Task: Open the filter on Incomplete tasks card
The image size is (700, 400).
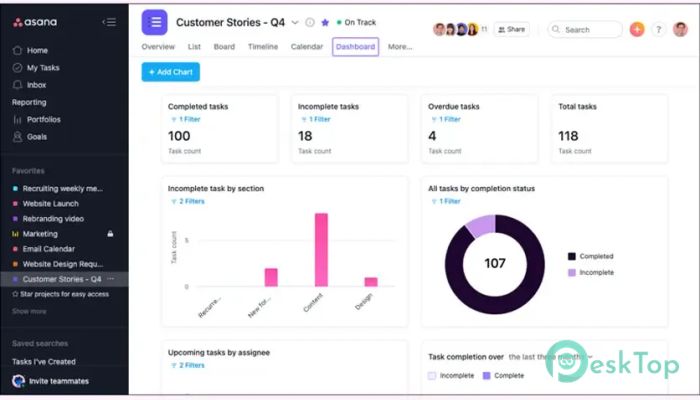Action: pos(316,119)
